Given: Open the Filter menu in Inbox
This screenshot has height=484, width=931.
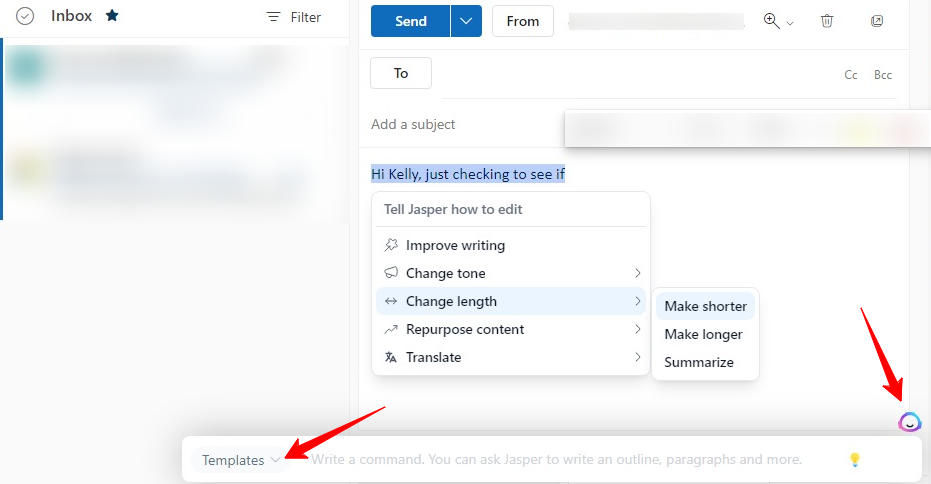Looking at the screenshot, I should [x=293, y=17].
